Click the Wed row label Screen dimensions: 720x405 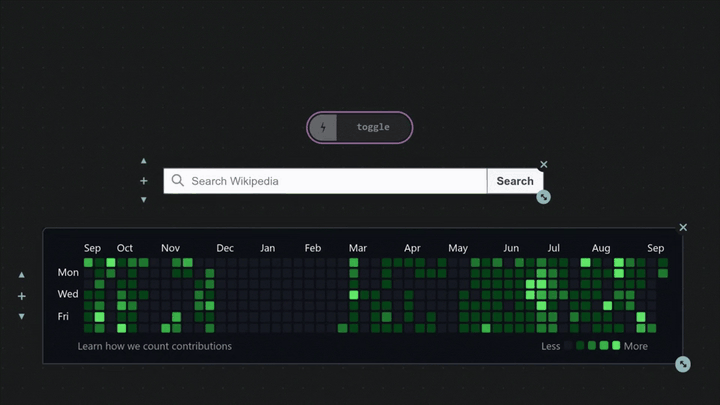(68, 294)
